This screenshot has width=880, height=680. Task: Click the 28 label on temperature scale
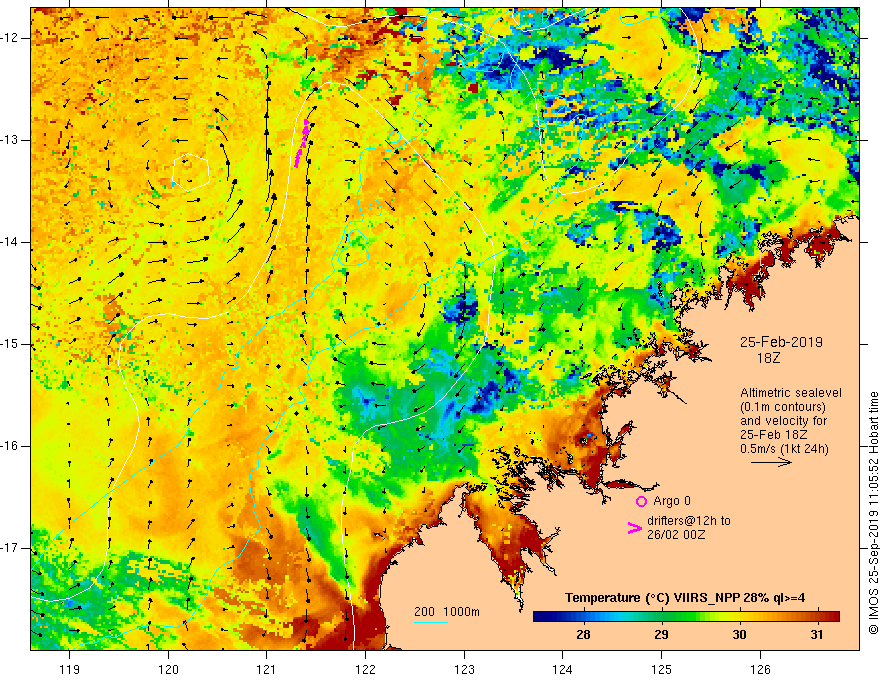click(x=583, y=635)
